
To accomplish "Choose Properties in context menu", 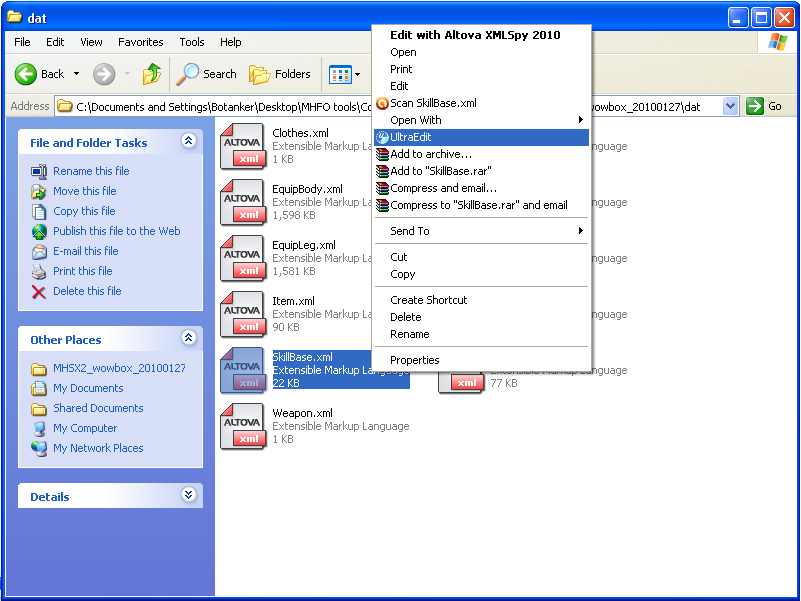I will 481,360.
